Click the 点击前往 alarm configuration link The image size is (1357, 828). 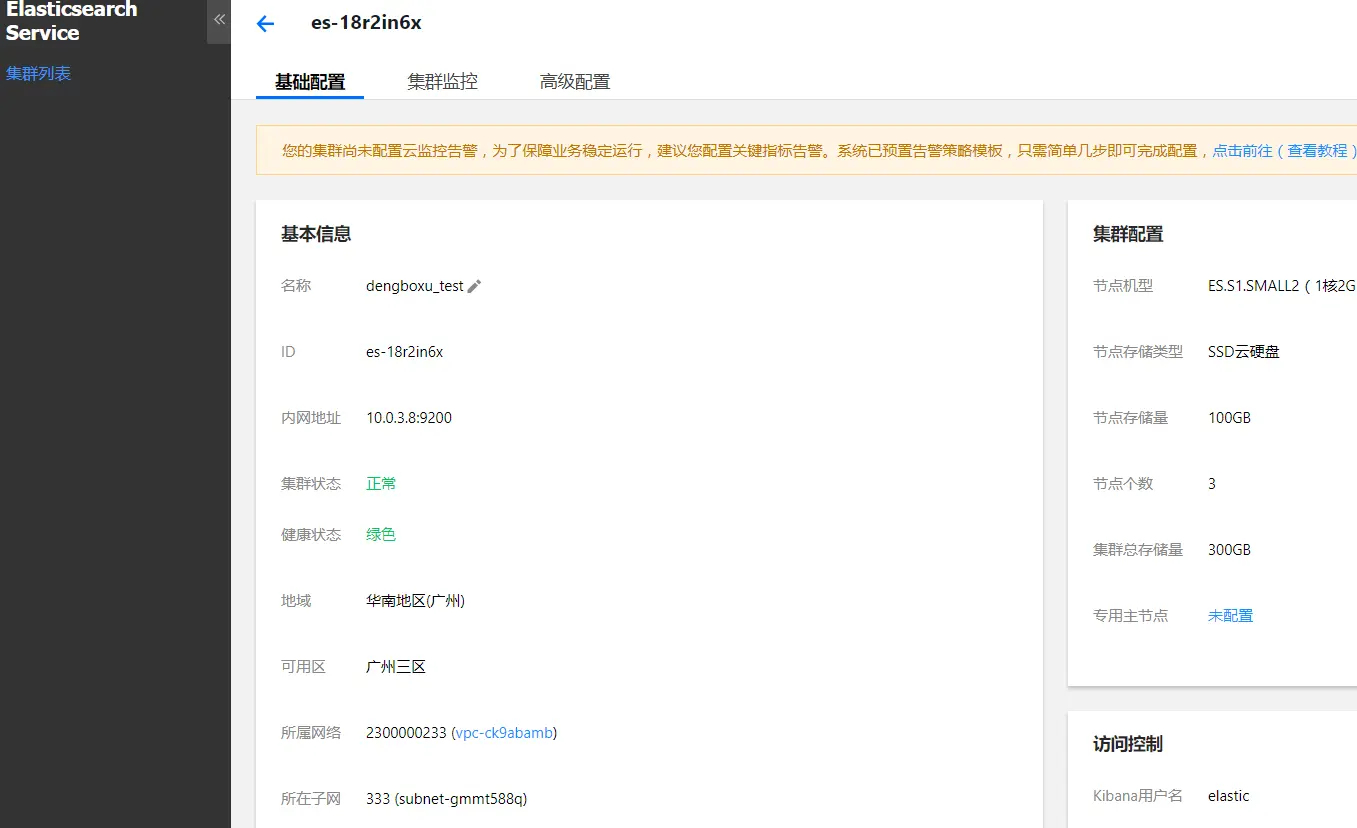click(1242, 151)
